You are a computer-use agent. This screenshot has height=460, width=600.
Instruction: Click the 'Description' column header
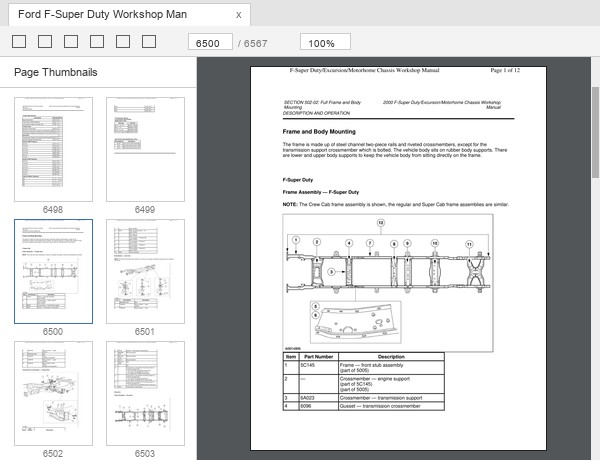coord(391,357)
